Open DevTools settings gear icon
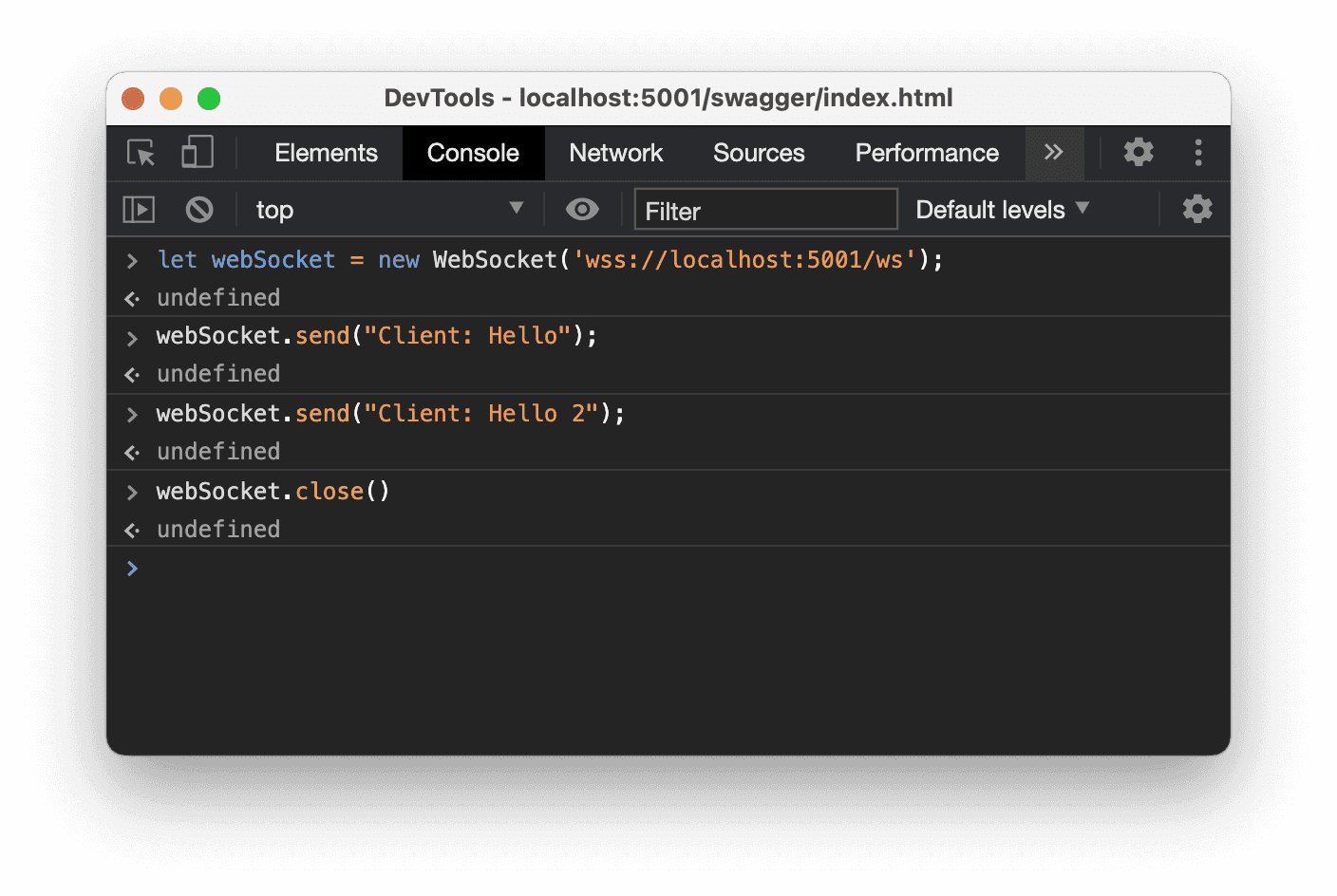This screenshot has height=896, width=1337. point(1138,152)
